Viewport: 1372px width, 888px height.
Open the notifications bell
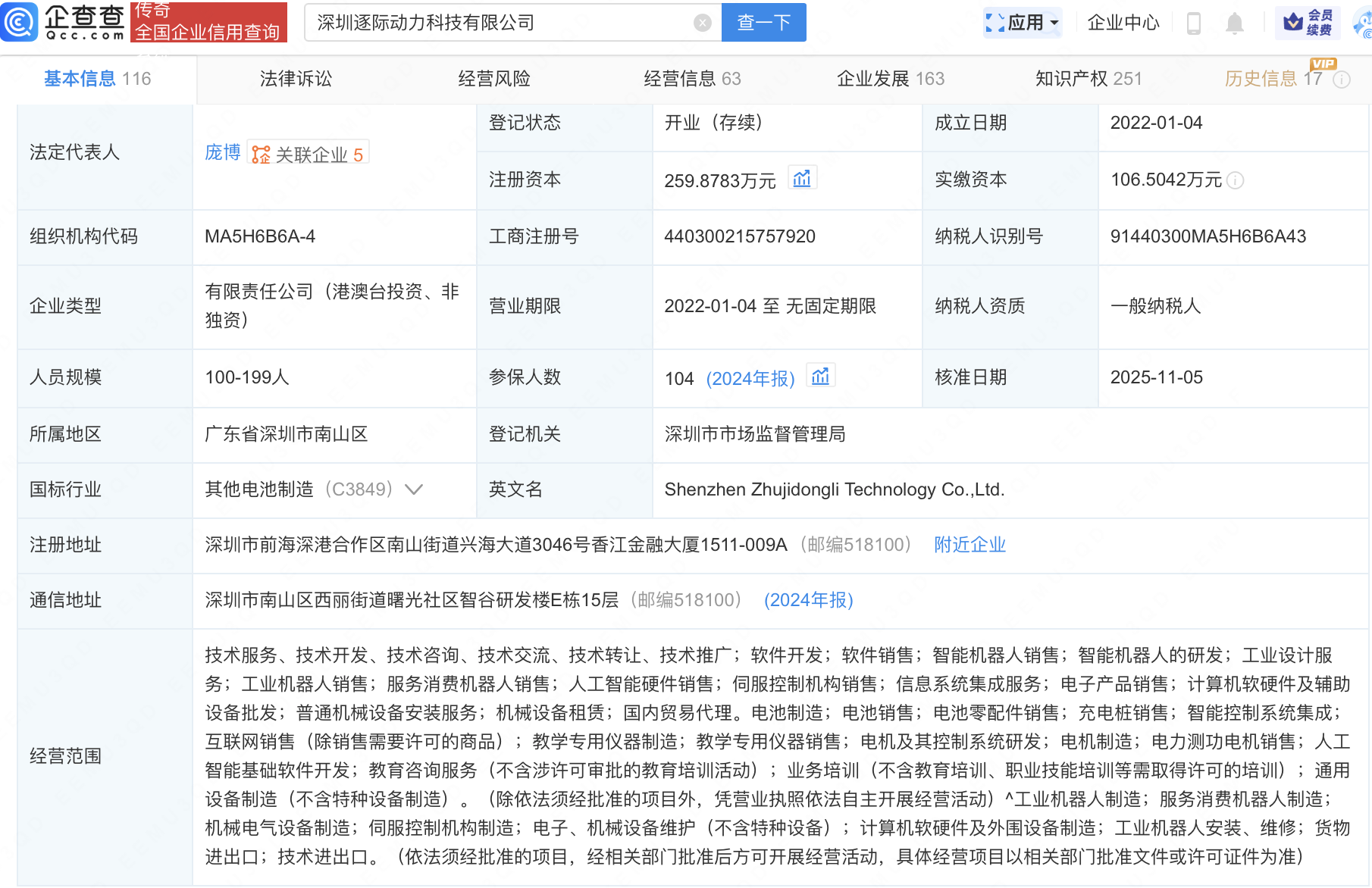1234,23
